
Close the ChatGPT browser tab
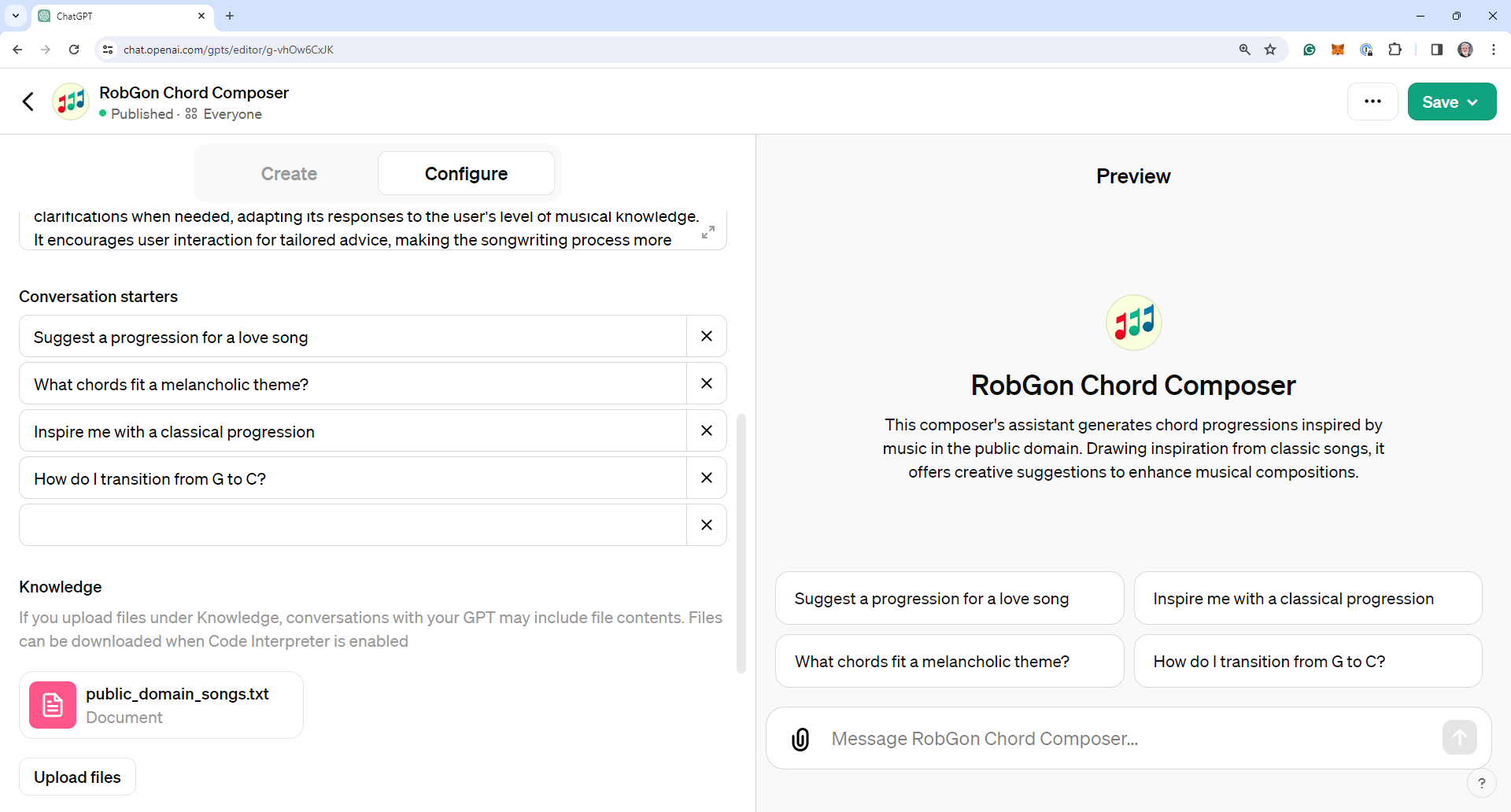pyautogui.click(x=201, y=16)
